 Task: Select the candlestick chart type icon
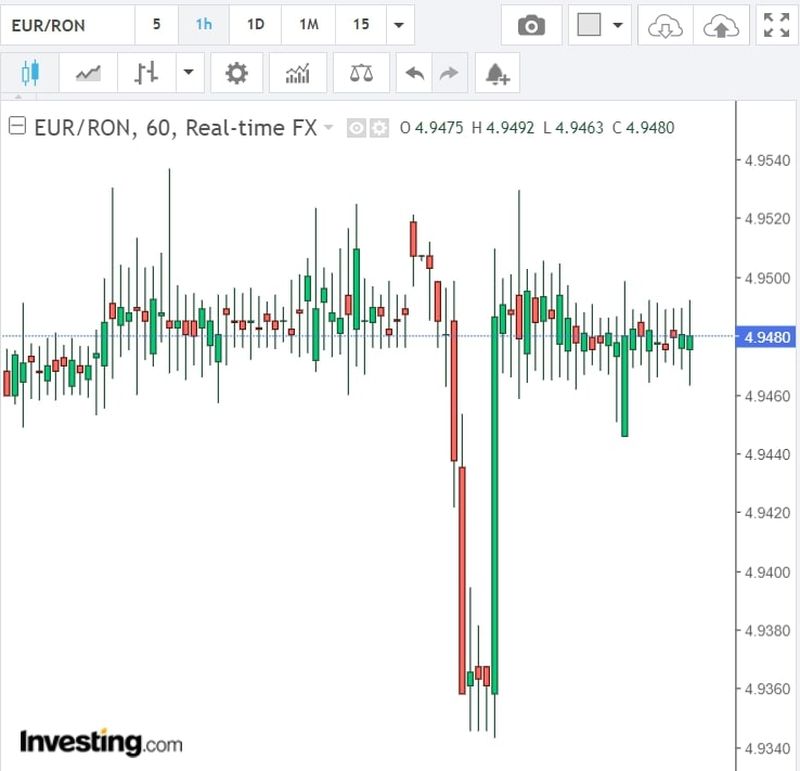click(29, 73)
